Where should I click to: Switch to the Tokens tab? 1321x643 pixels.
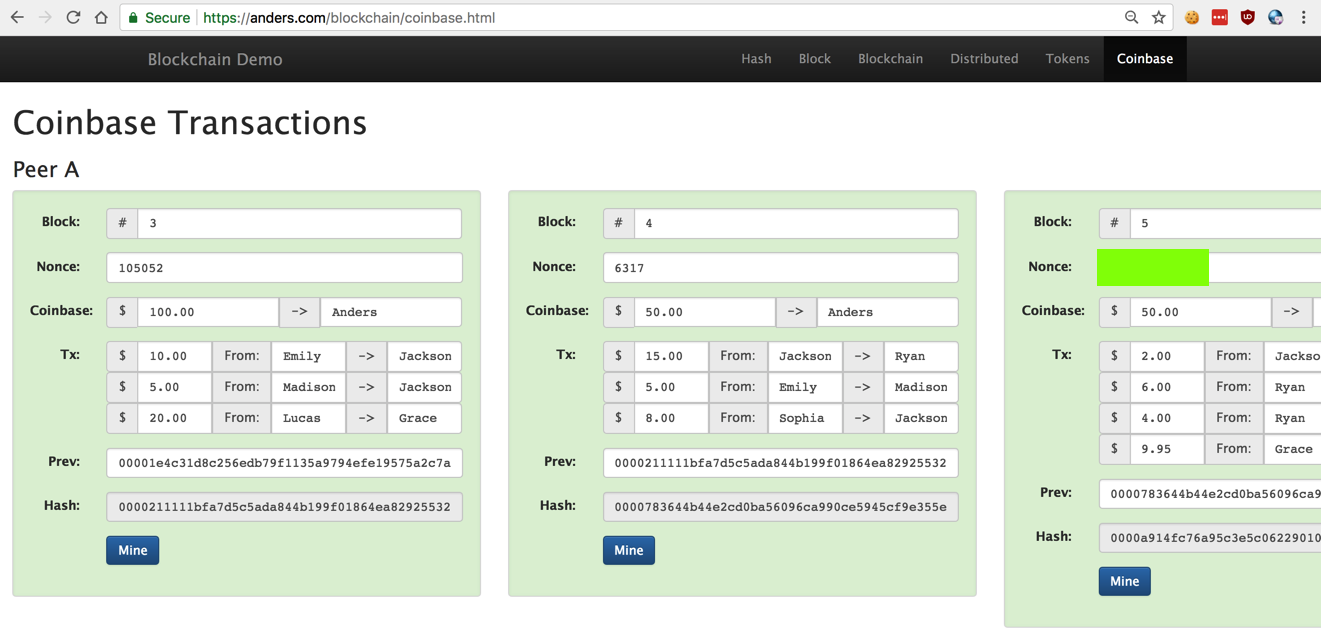tap(1067, 59)
